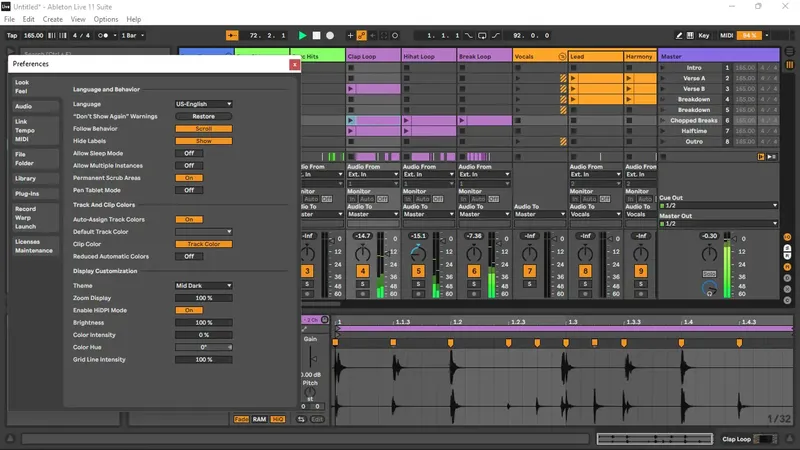Open the Language dropdown

click(x=203, y=104)
